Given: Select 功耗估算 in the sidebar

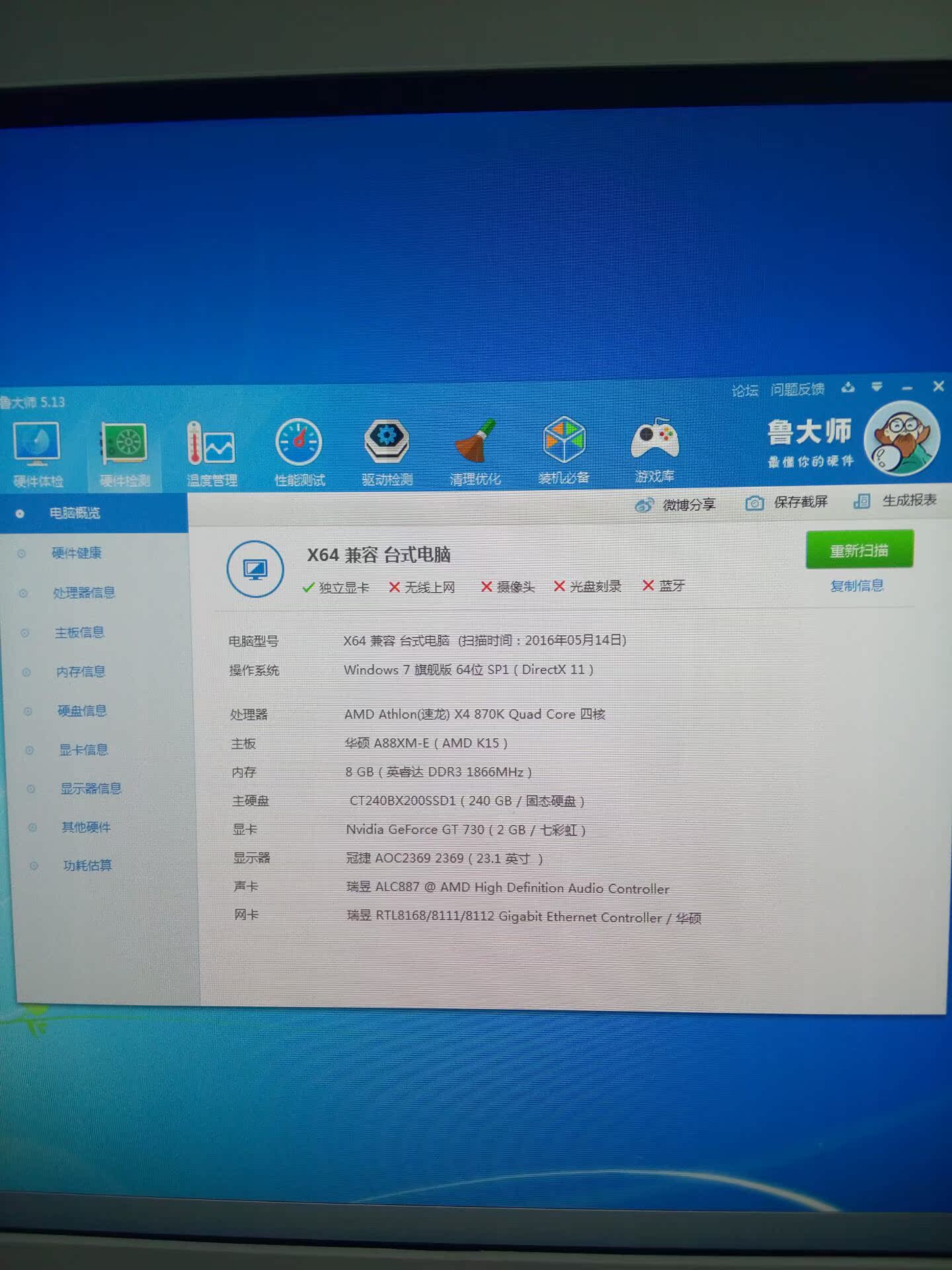Looking at the screenshot, I should point(87,865).
